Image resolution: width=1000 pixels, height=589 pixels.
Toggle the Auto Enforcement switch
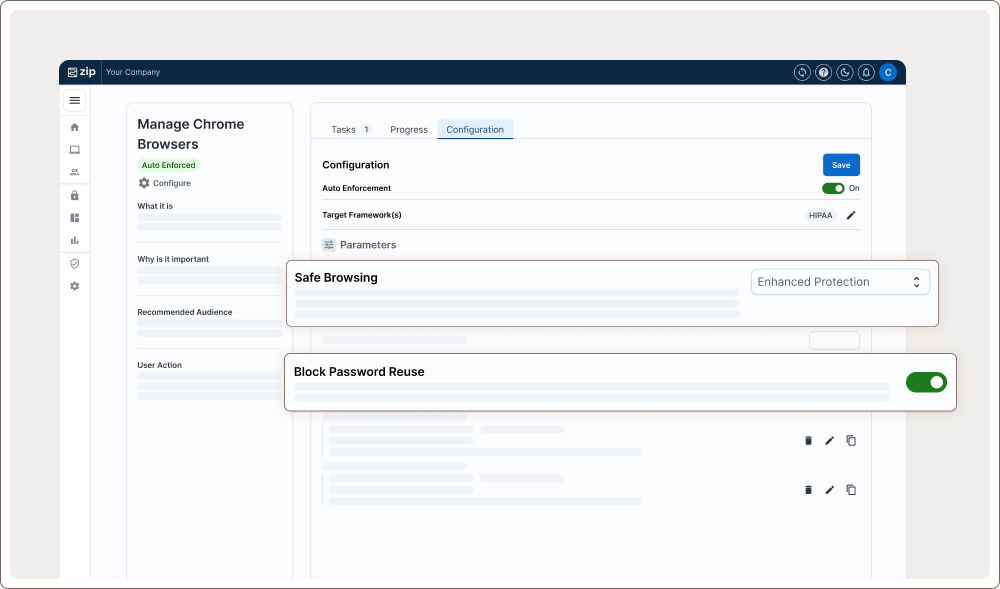click(832, 188)
